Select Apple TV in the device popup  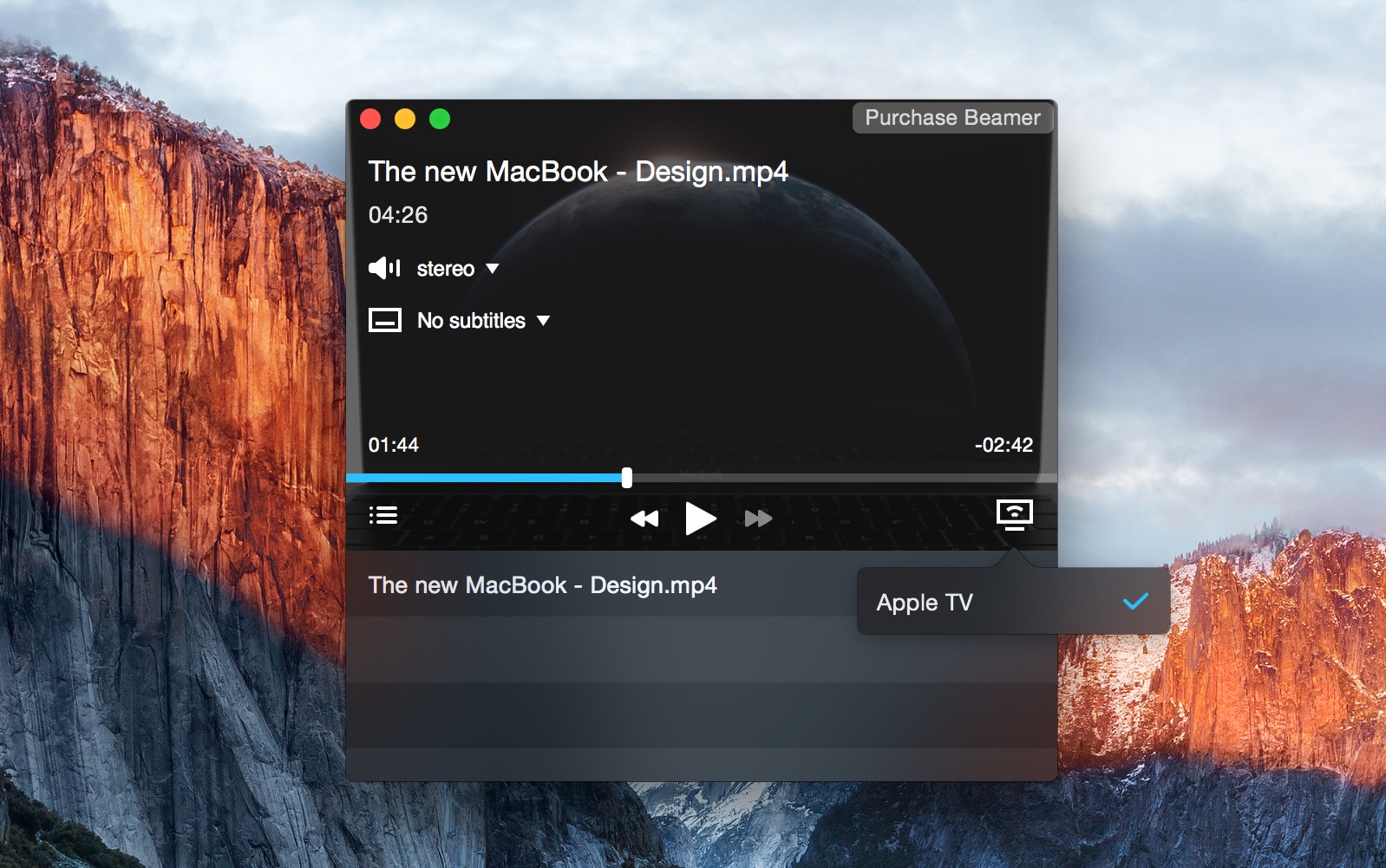tap(1013, 602)
